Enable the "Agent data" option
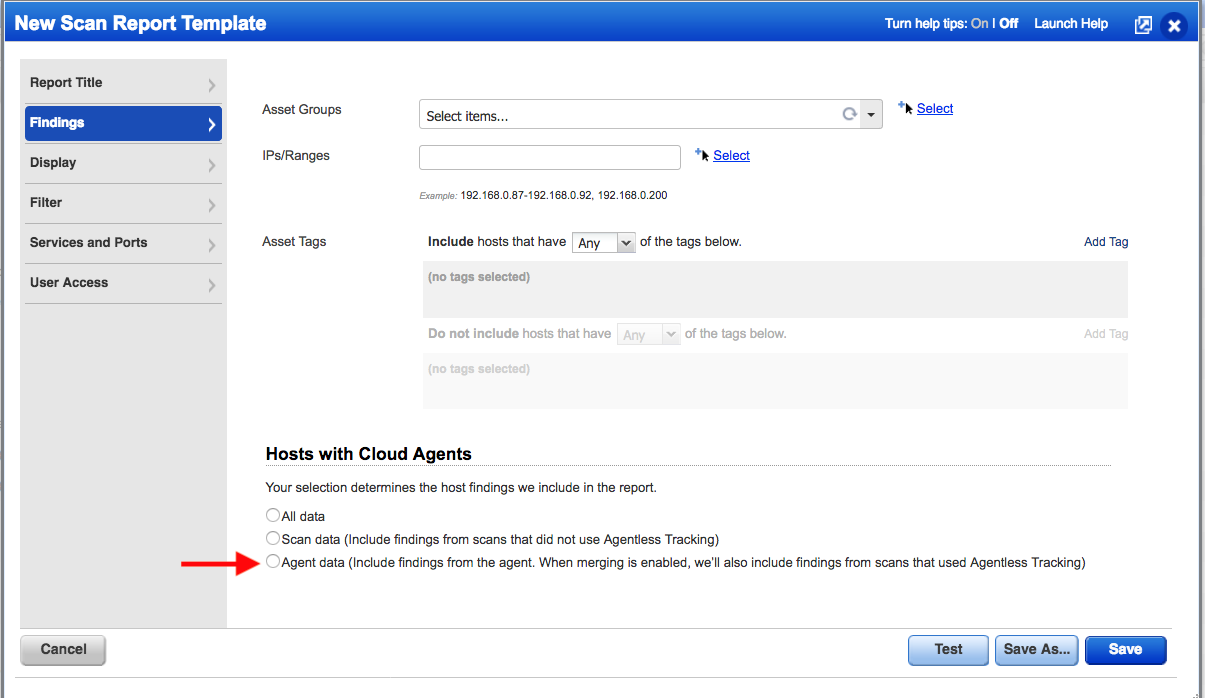Viewport: 1205px width, 698px height. point(272,561)
